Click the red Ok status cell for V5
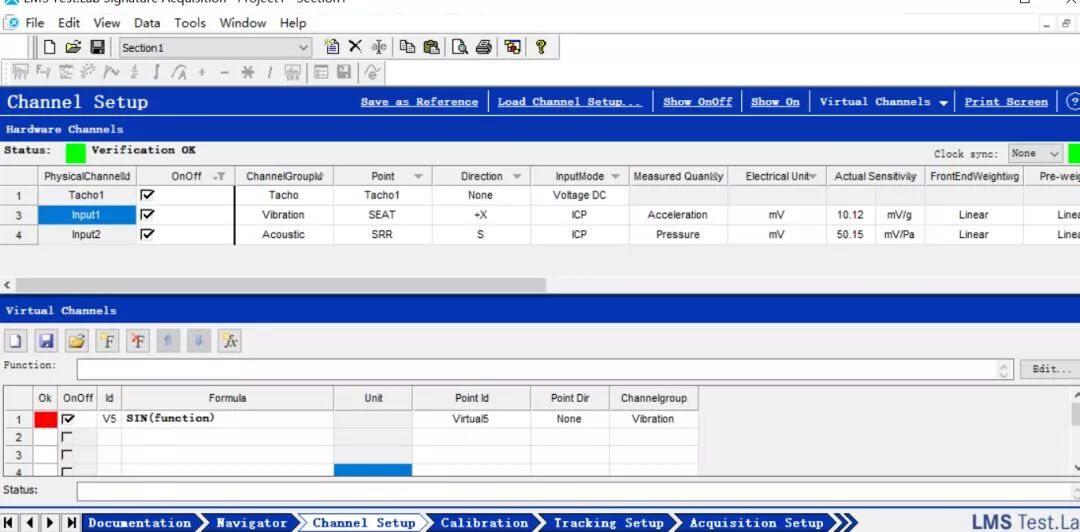Screen dimensions: 1080x532 46,419
